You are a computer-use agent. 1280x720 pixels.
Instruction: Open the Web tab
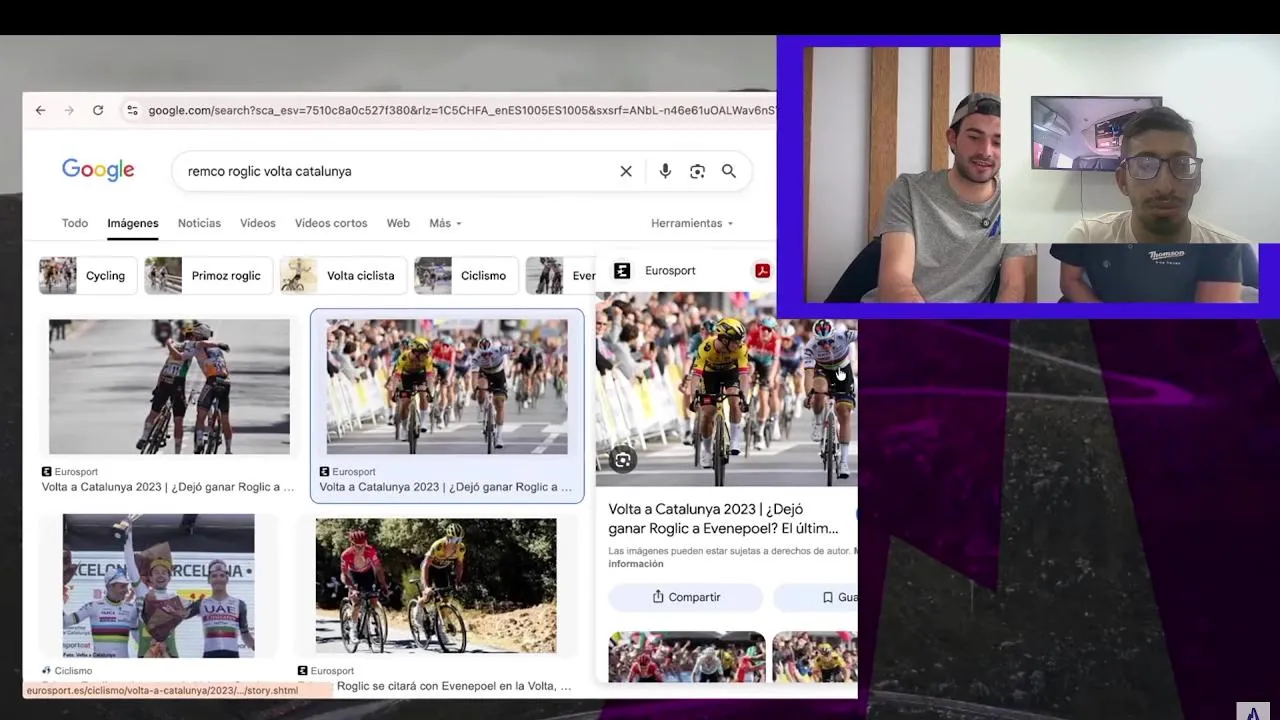tap(398, 223)
